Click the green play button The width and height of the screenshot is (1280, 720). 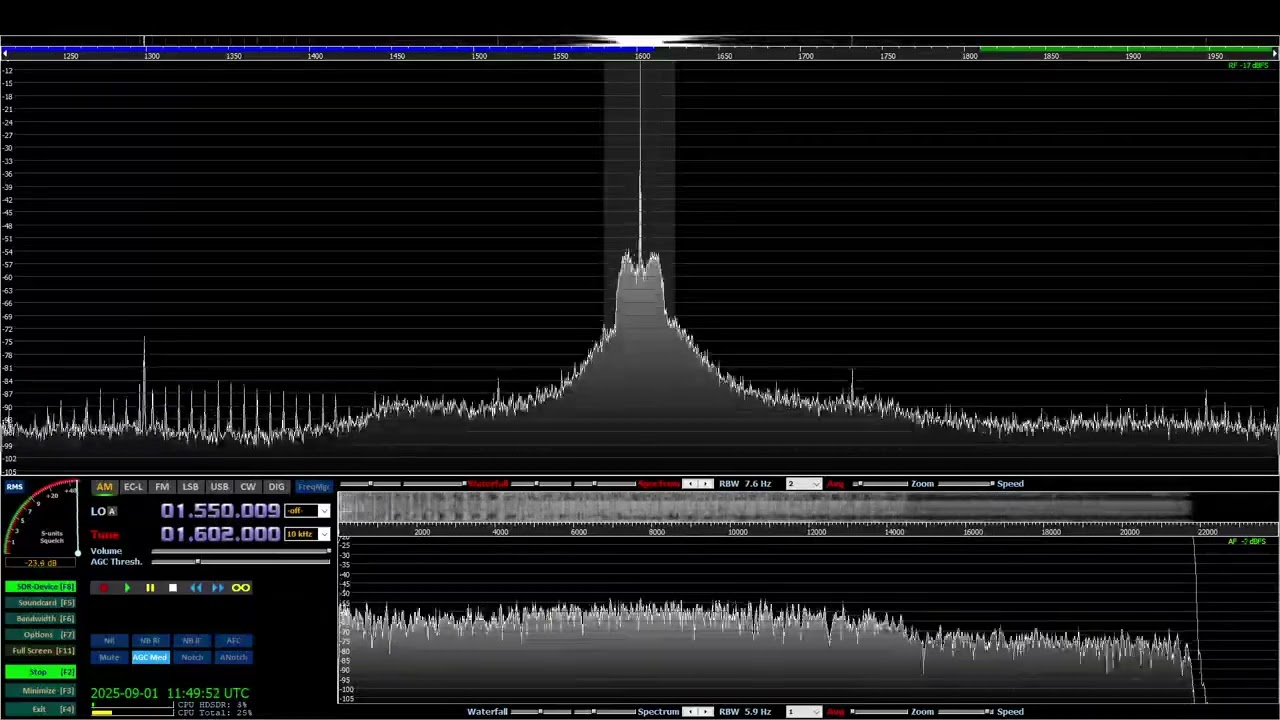pyautogui.click(x=127, y=588)
